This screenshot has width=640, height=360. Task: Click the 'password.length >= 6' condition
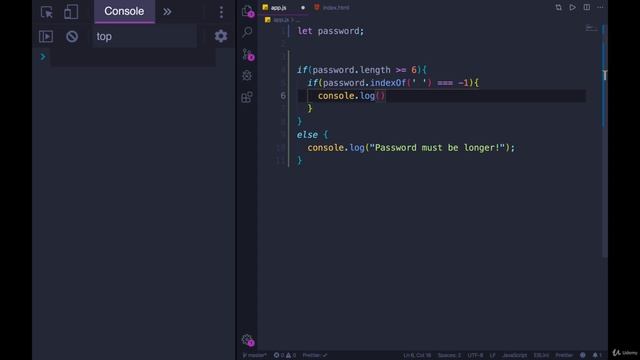tap(364, 70)
